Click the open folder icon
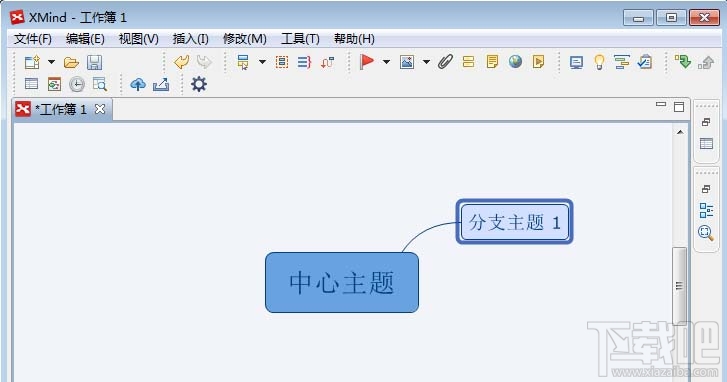This screenshot has height=382, width=727. click(71, 62)
